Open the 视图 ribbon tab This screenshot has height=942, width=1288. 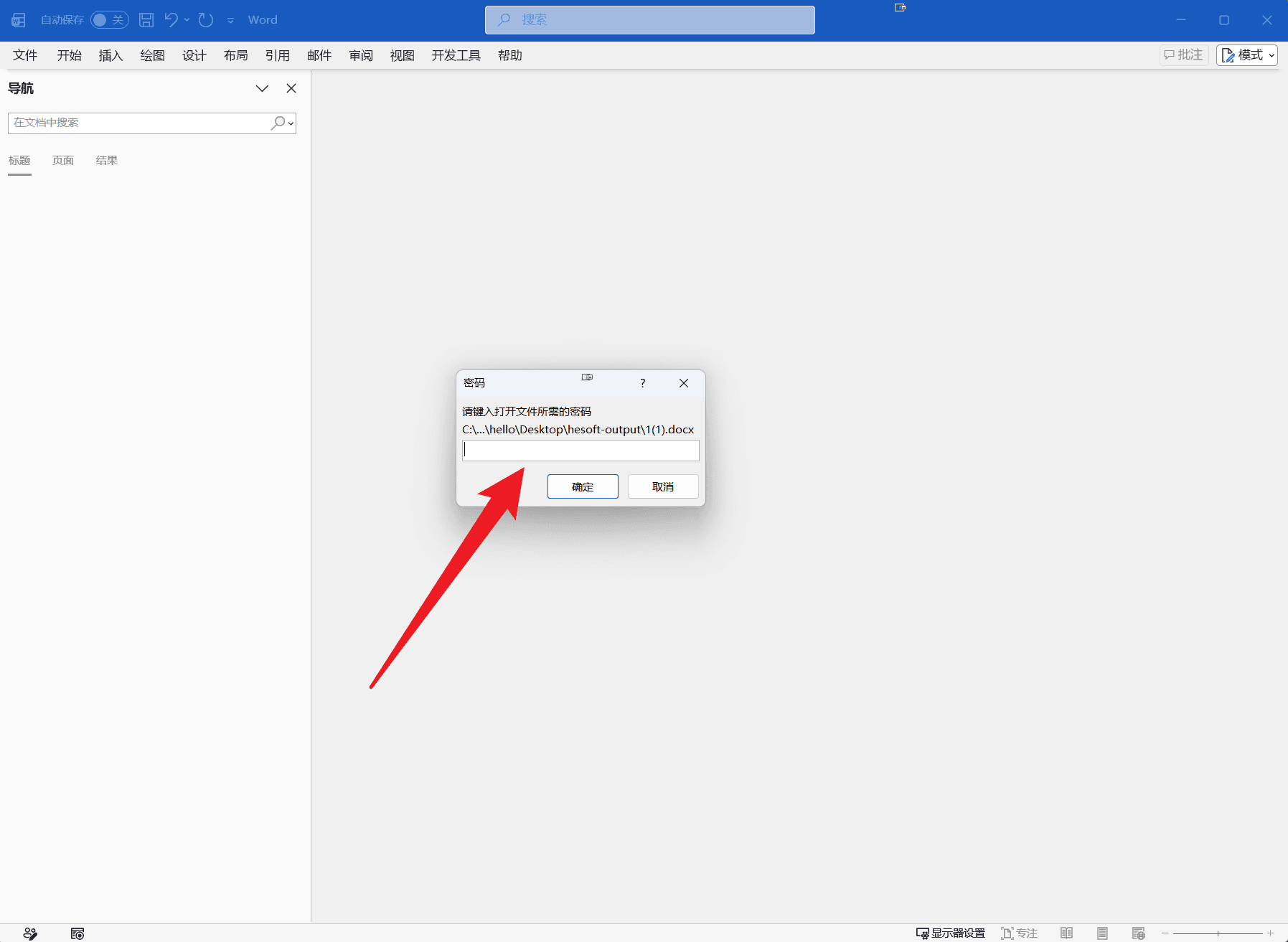pos(403,55)
